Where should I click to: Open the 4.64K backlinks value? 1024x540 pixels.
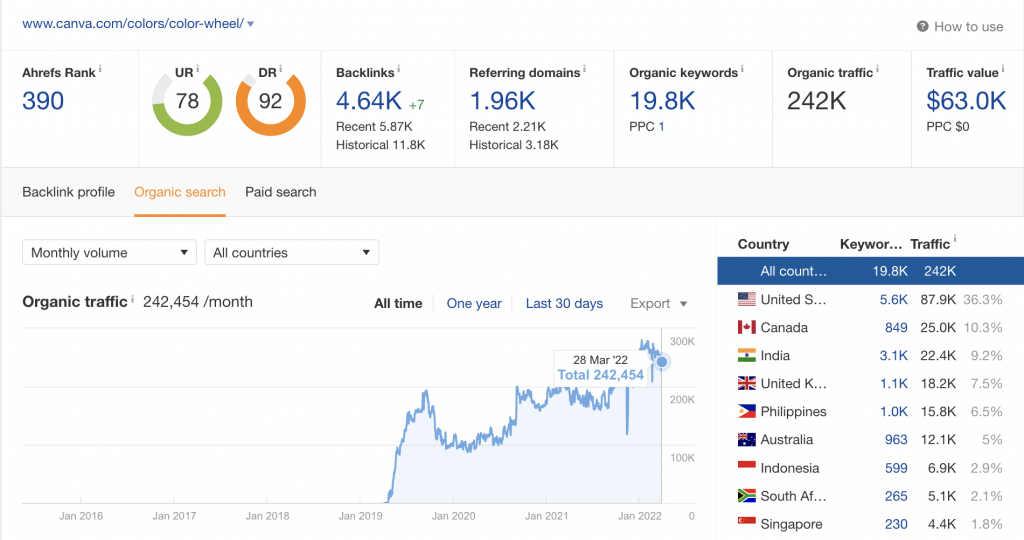369,101
